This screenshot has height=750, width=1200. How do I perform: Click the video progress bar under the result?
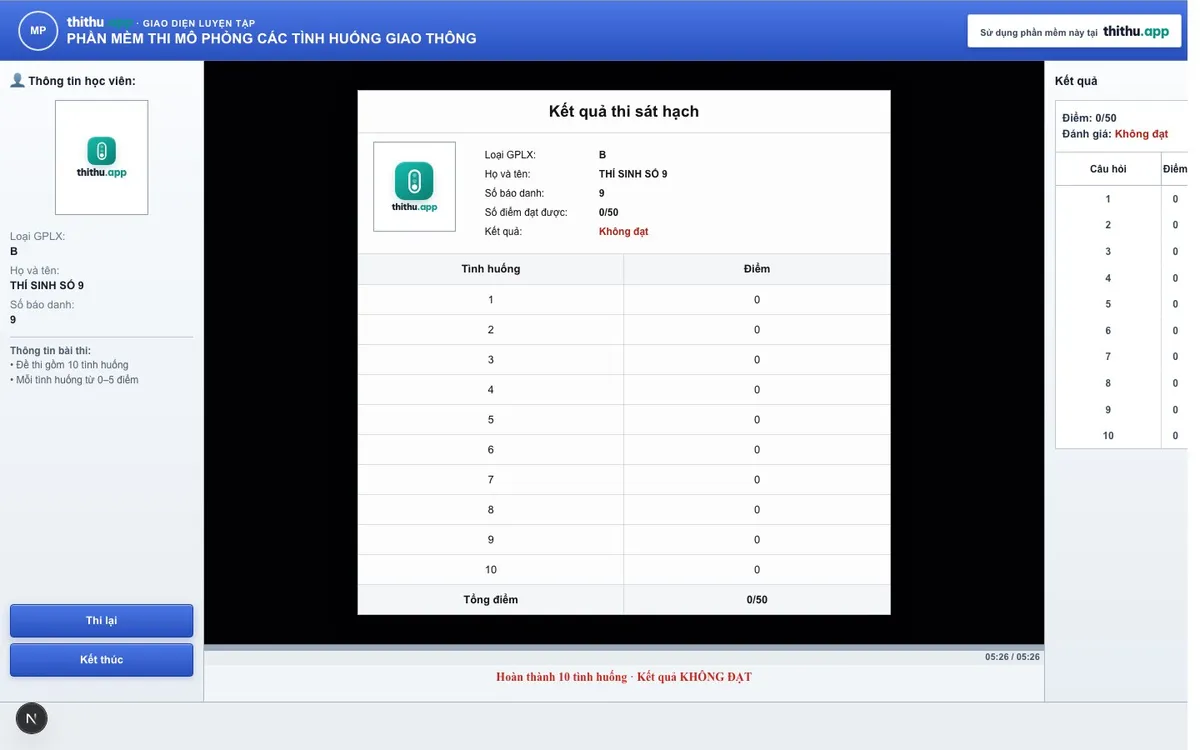624,648
